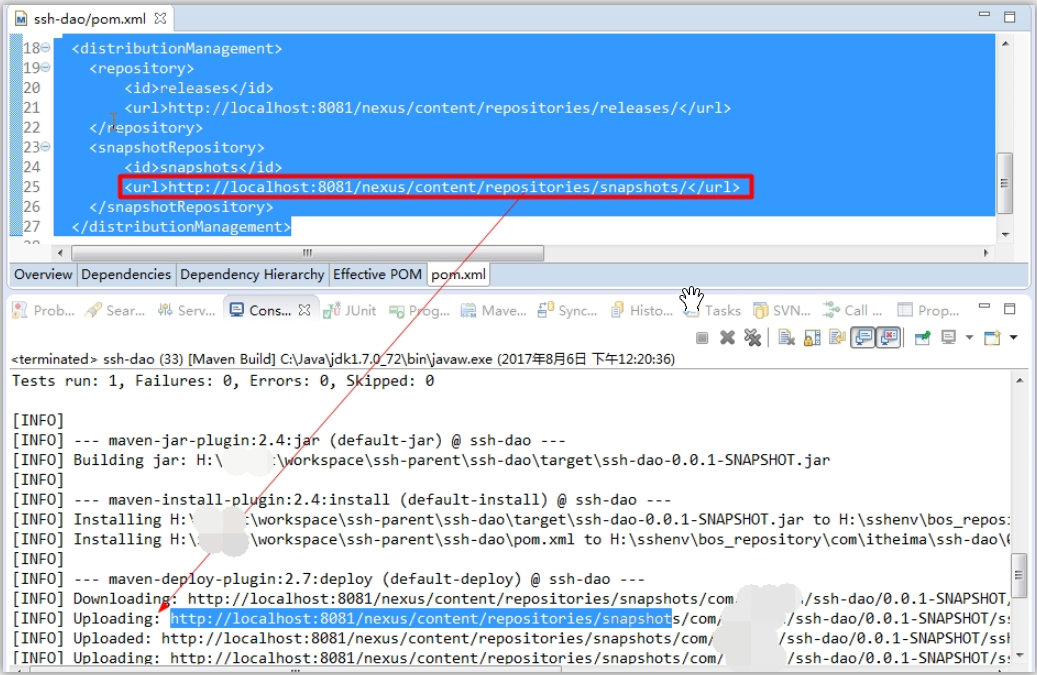Toggle Word Wrap in the console toolbar
Screen dimensions: 1037x675
[837, 338]
